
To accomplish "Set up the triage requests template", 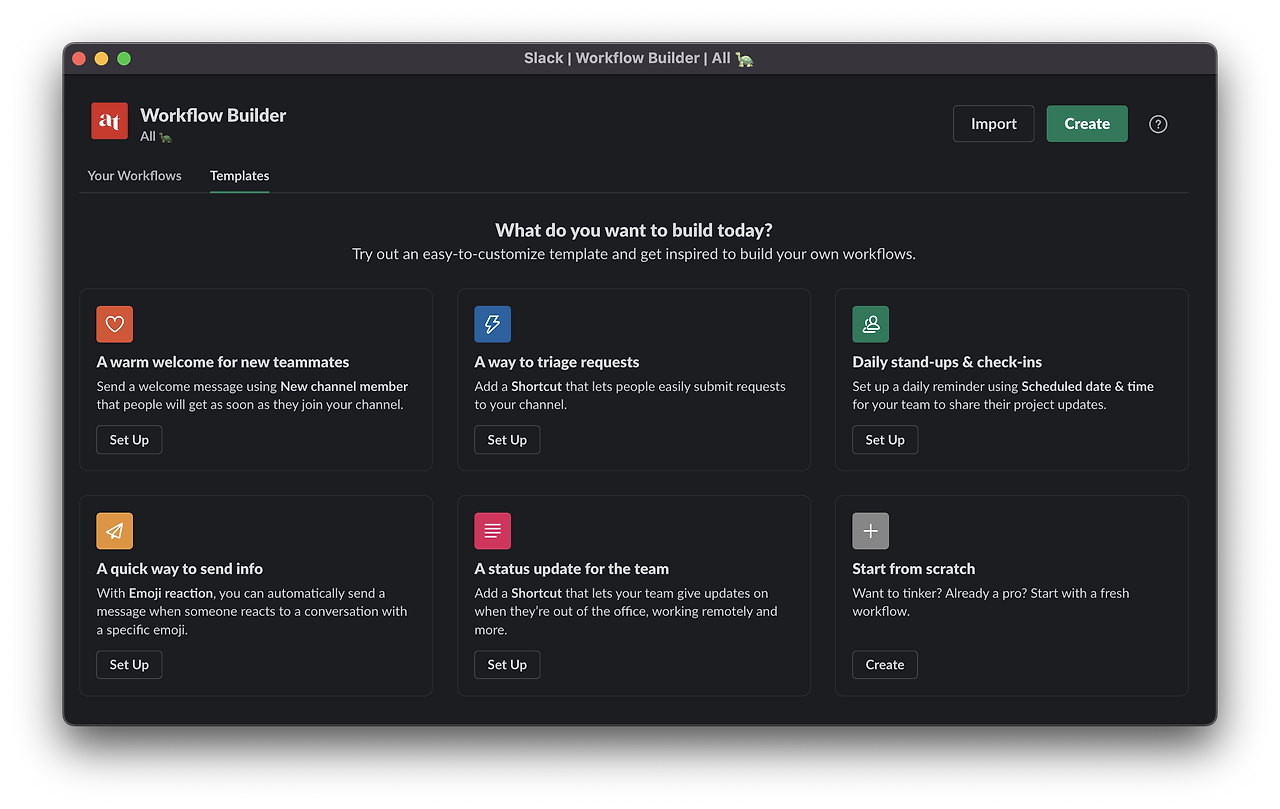I will pos(507,440).
